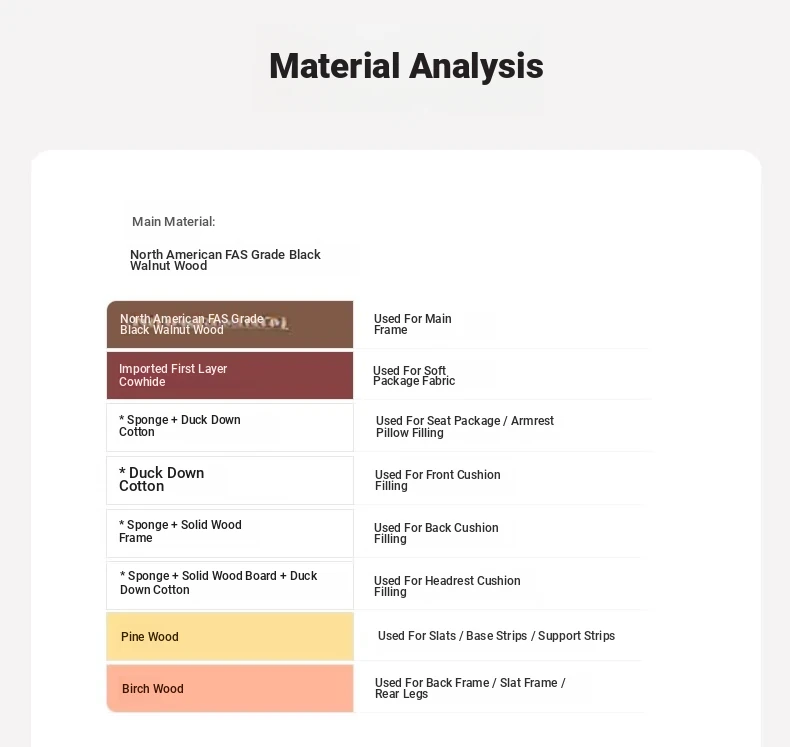Click the Main Material label
Screen dimensions: 790x747
pos(173,222)
